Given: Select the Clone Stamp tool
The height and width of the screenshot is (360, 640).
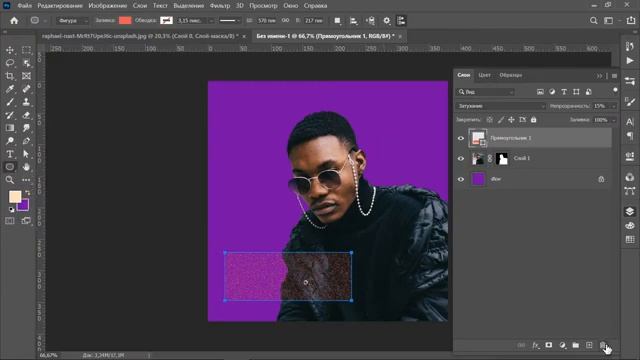Looking at the screenshot, I should (x=26, y=102).
